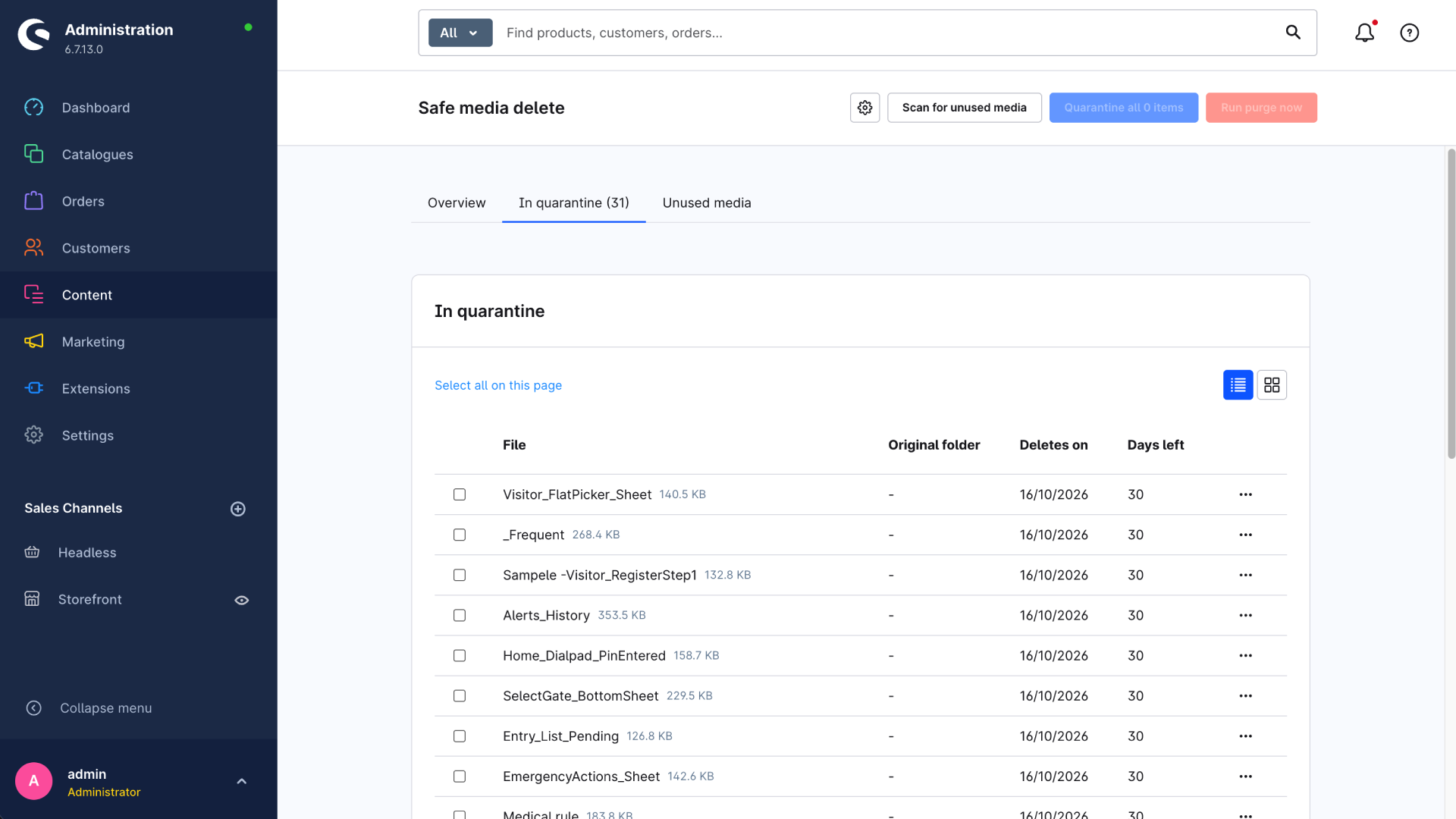Viewport: 1456px width, 819px height.
Task: Tick checkbox for Sampele -Visitor_RegisterStep1
Action: click(x=460, y=575)
